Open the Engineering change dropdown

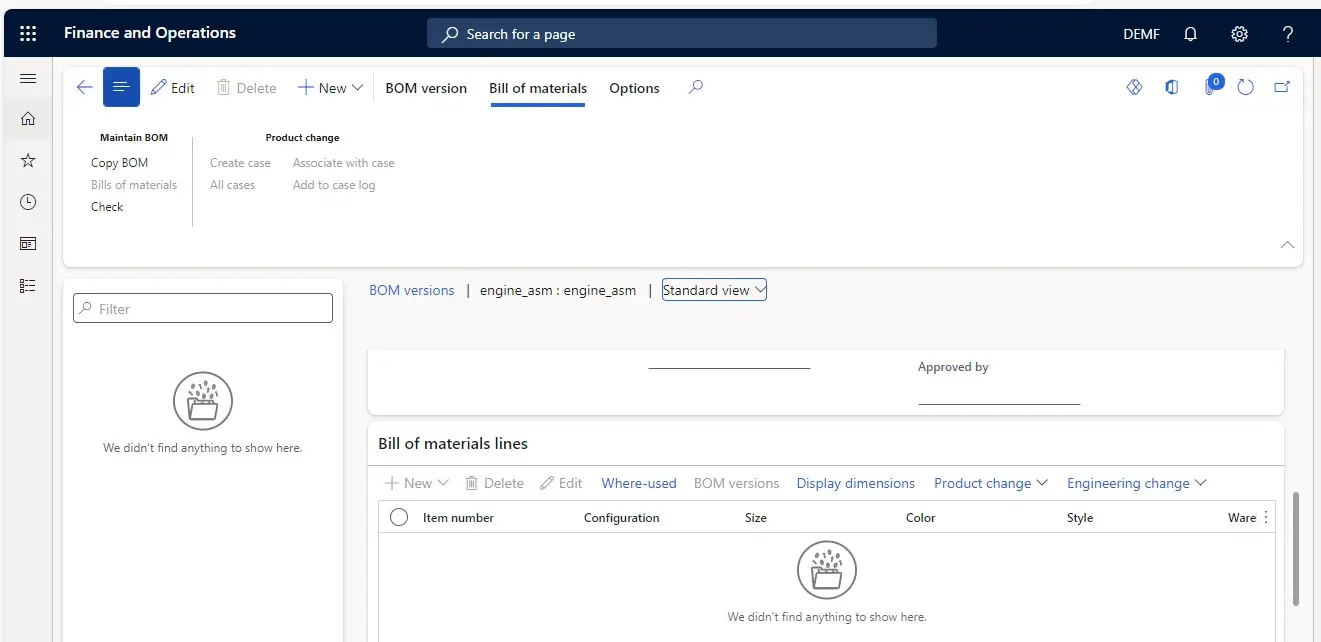[x=1136, y=483]
